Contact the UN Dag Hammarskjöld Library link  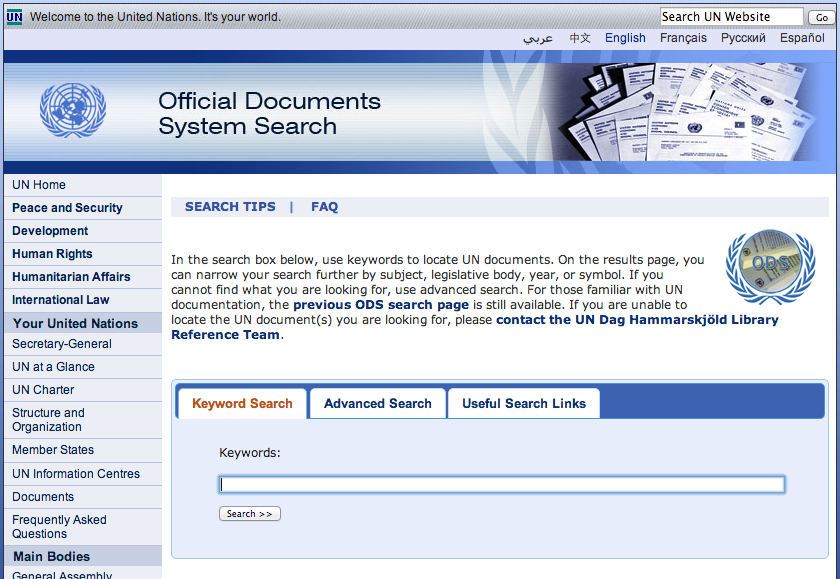[x=475, y=327]
